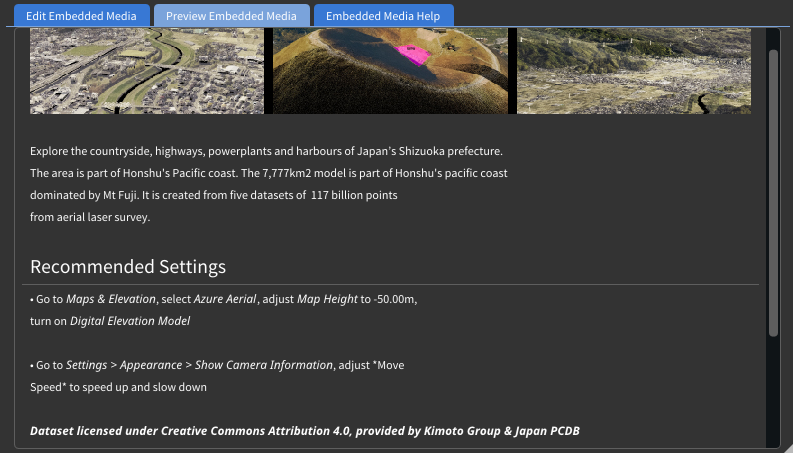Open the Embedded Media Help tab
Image resolution: width=793 pixels, height=453 pixels.
point(383,16)
